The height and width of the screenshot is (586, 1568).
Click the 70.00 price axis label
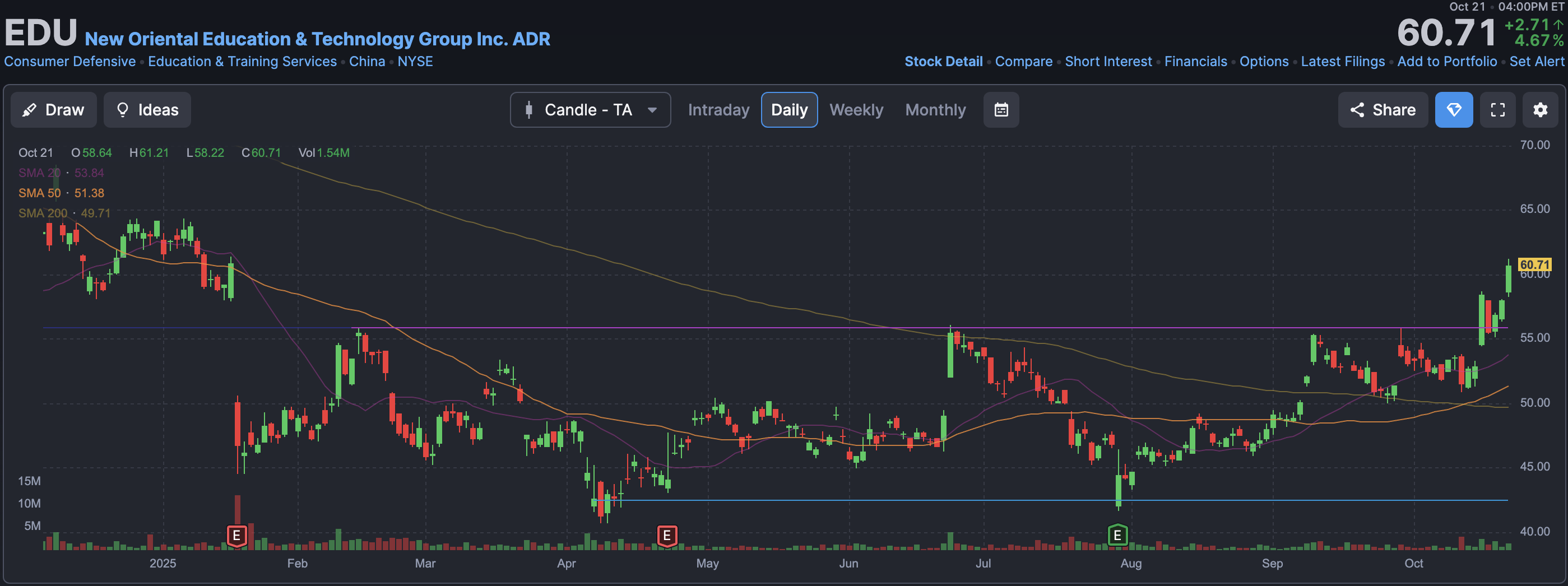coord(1534,145)
